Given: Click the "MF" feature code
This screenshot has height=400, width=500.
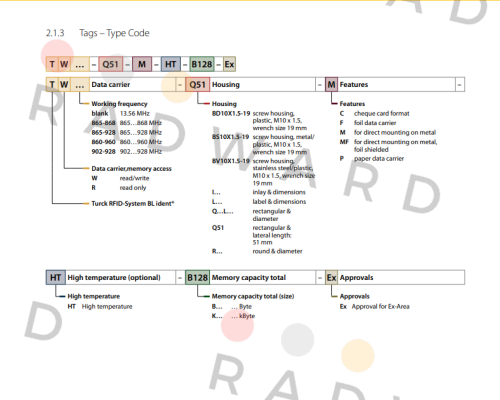Looking at the screenshot, I should (x=344, y=142).
